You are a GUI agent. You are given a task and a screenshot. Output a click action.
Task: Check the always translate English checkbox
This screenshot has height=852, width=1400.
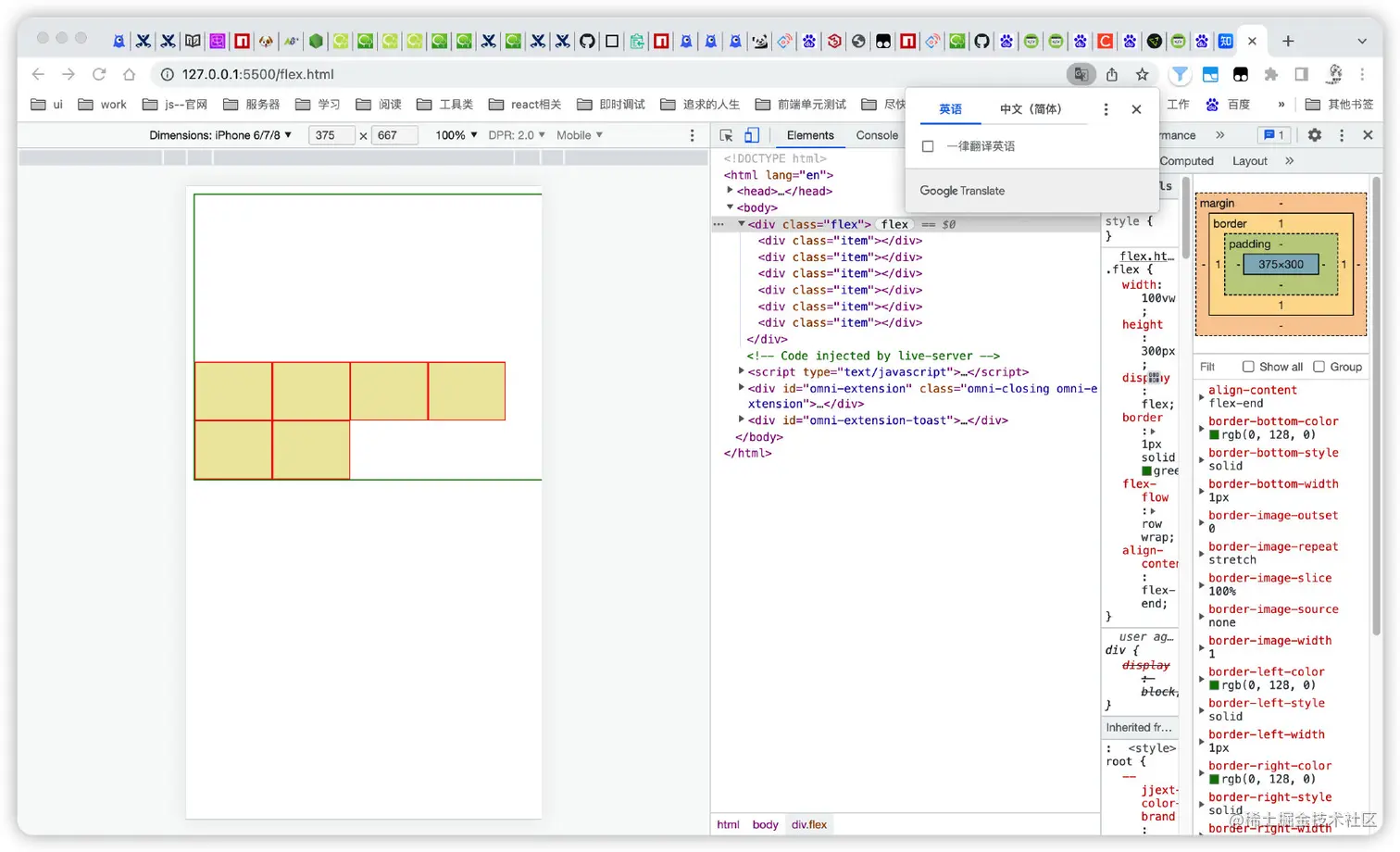928,146
